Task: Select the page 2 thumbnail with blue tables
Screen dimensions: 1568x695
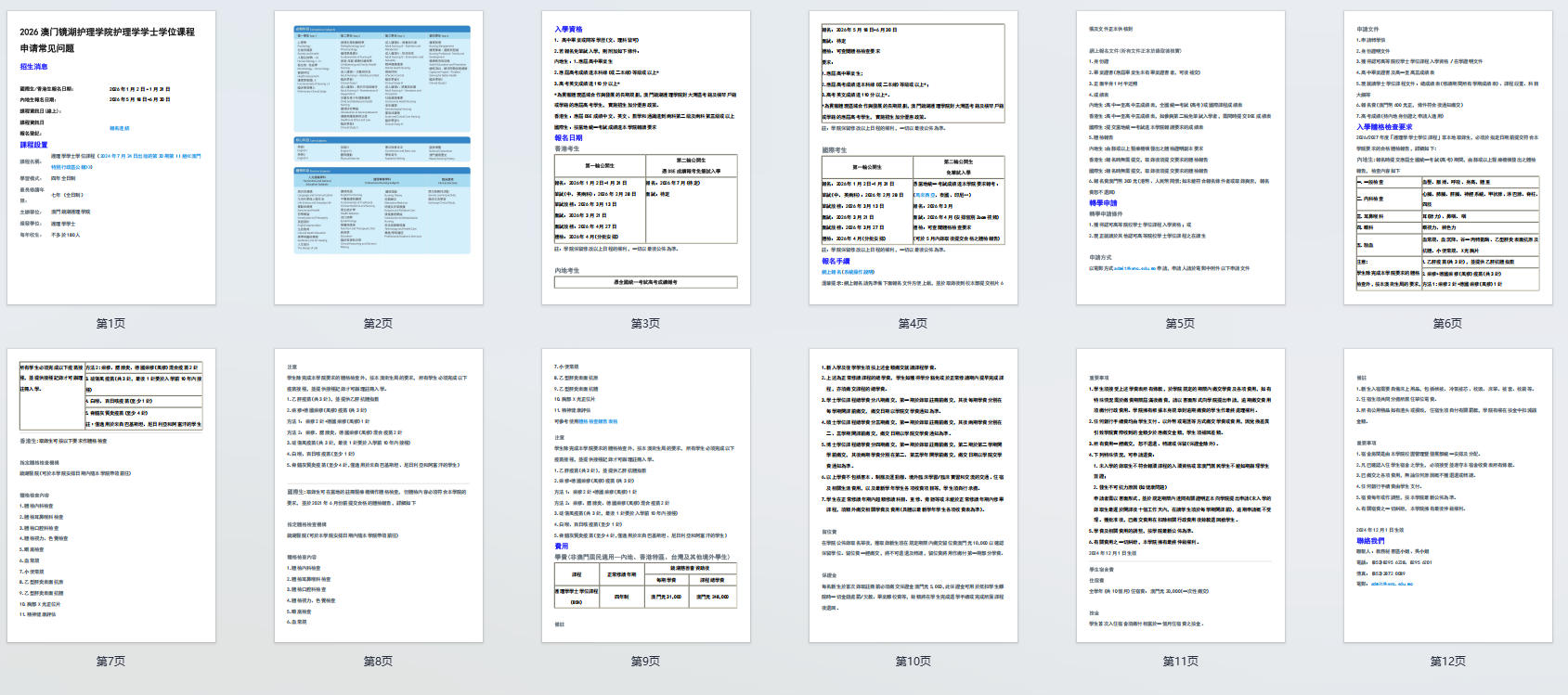Action: click(379, 158)
